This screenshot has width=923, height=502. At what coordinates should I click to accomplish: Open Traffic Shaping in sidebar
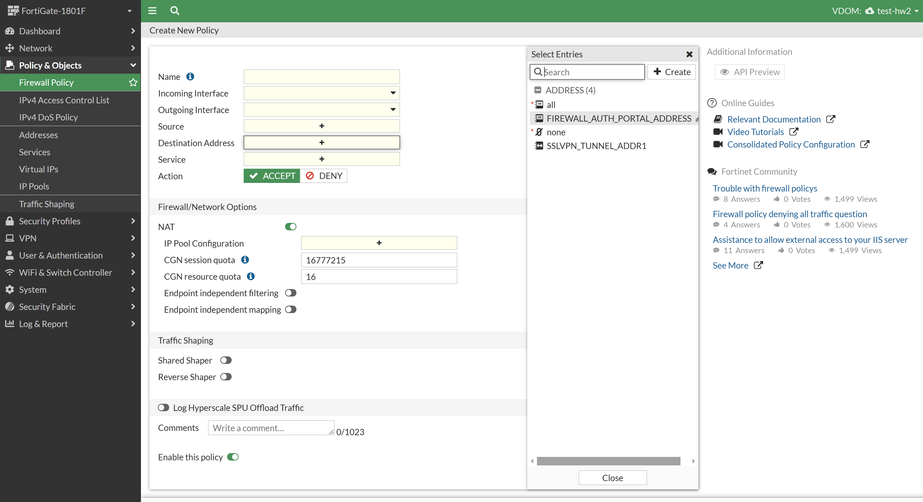(x=47, y=204)
